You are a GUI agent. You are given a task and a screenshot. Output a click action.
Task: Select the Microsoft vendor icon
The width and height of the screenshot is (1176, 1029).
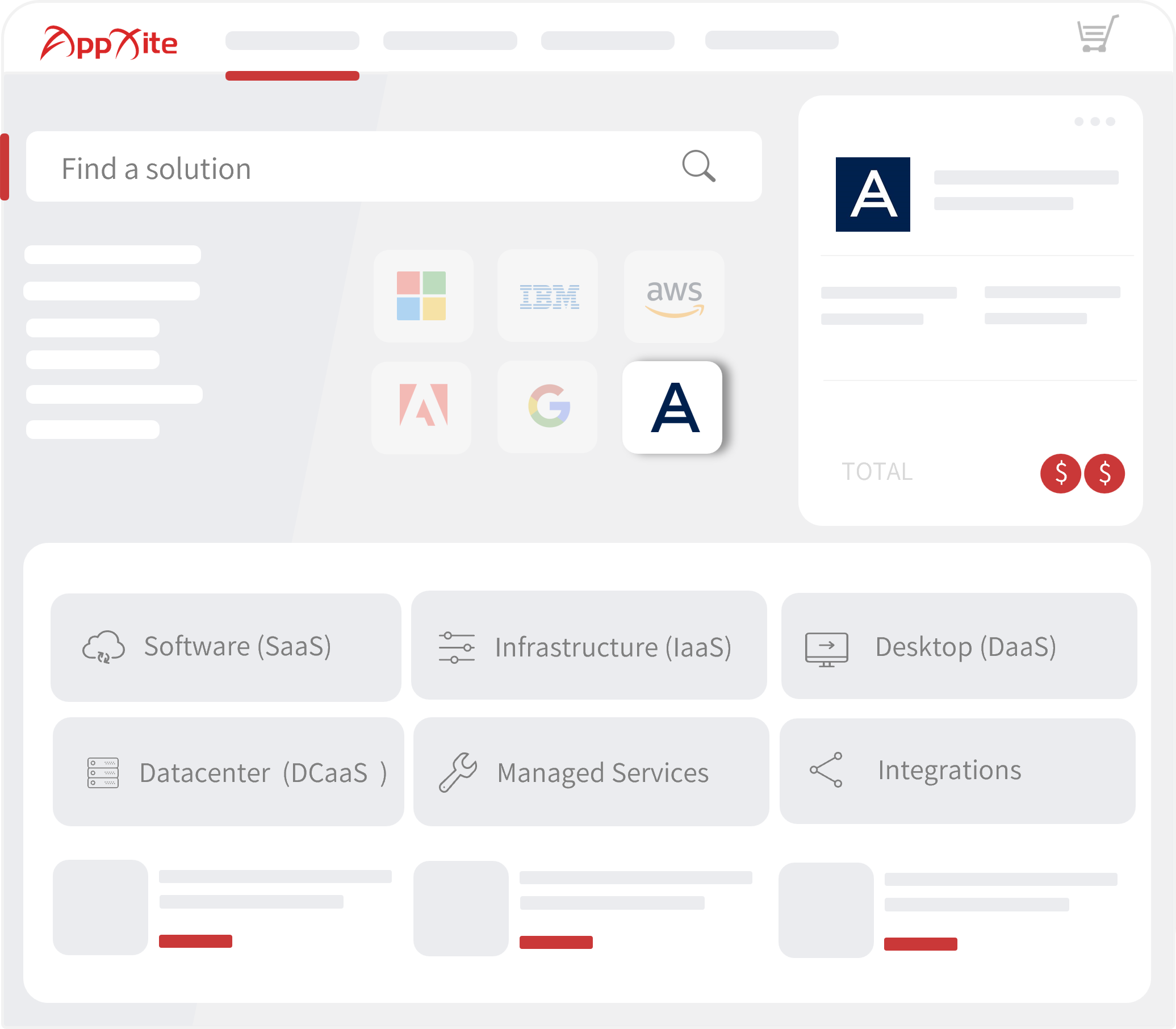pyautogui.click(x=423, y=298)
